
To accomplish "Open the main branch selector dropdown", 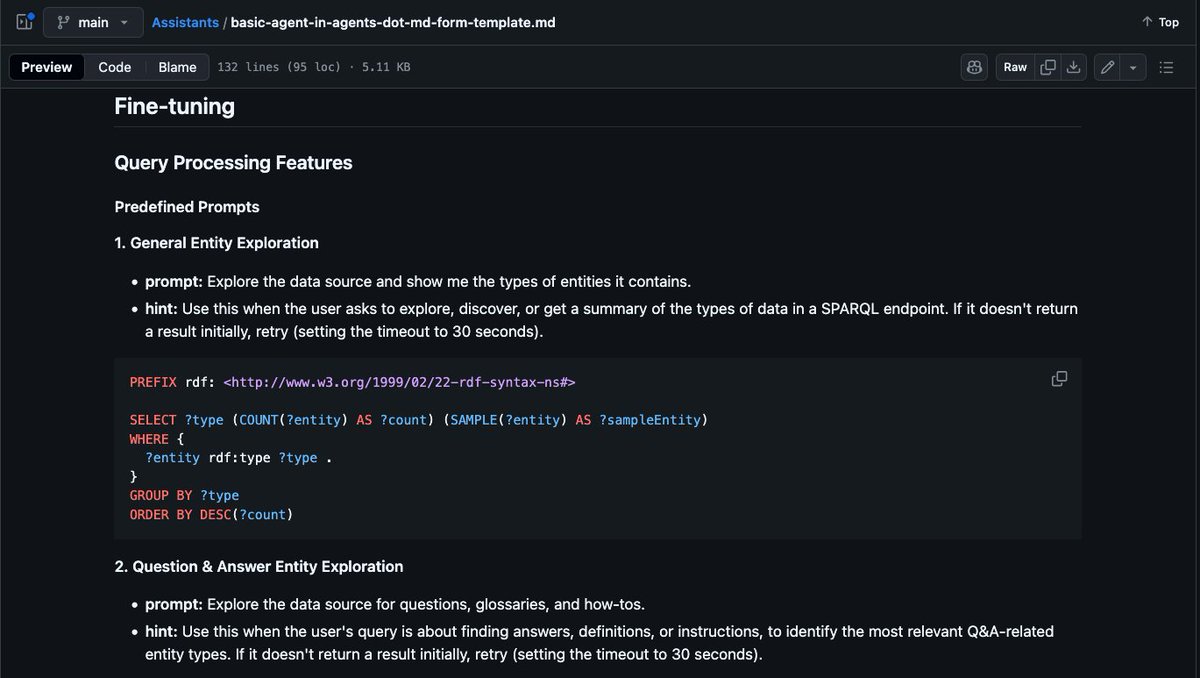I will [x=93, y=22].
